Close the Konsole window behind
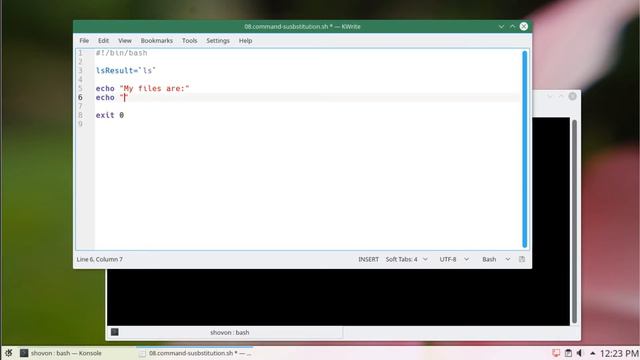 (573, 96)
